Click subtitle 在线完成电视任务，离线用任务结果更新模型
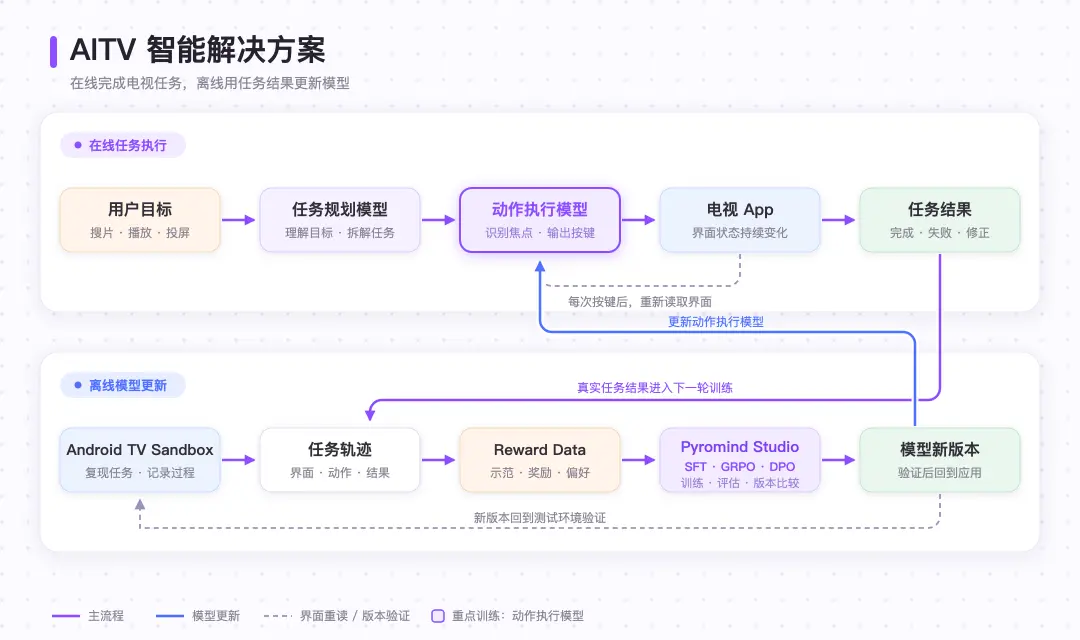Image resolution: width=1080 pixels, height=640 pixels. [209, 83]
